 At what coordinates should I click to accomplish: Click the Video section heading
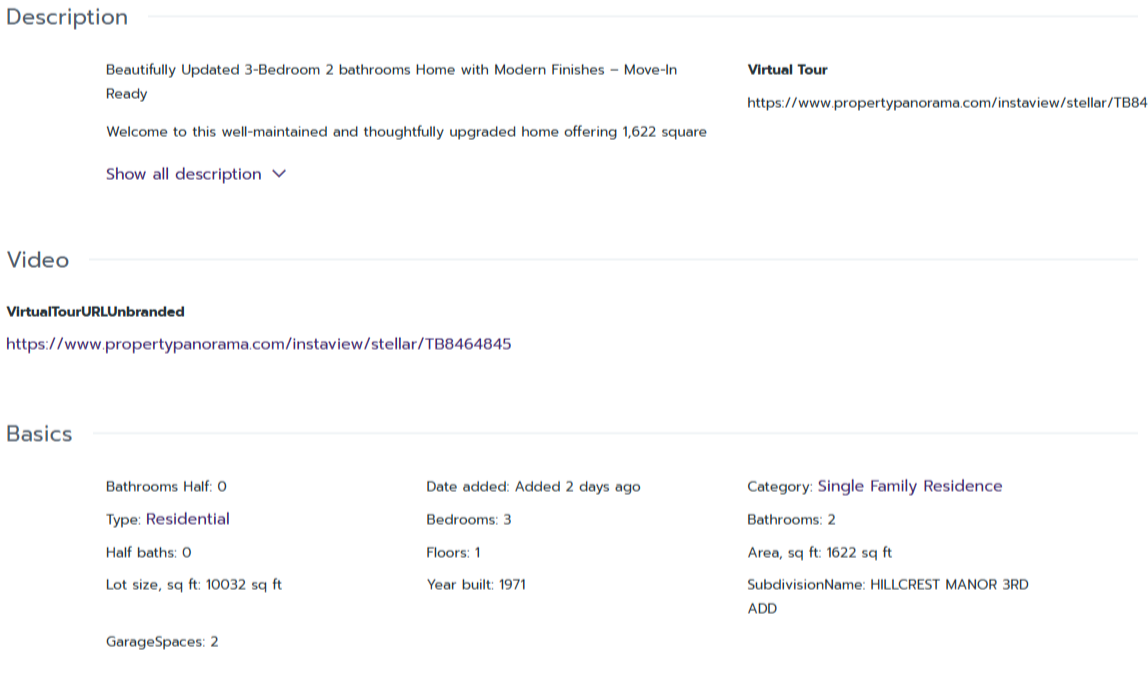pos(38,260)
